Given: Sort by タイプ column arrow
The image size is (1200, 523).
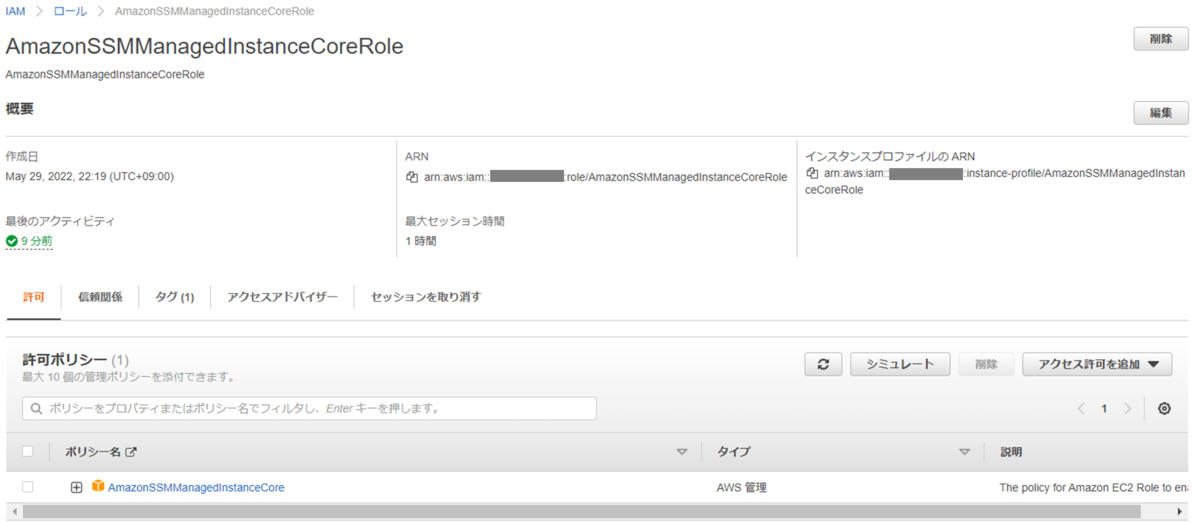Looking at the screenshot, I should click(964, 452).
